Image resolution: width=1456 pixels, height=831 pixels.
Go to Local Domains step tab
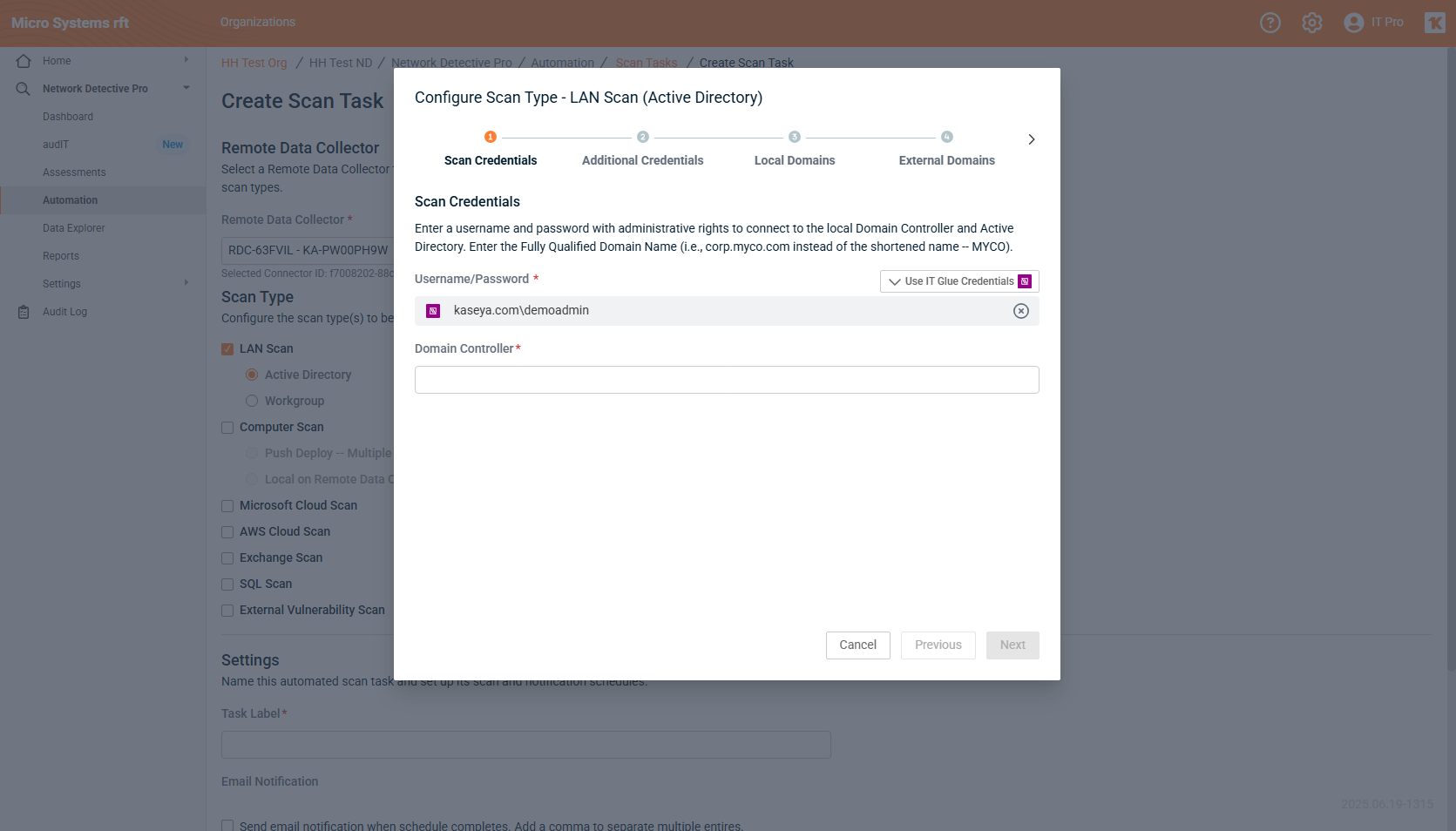click(795, 160)
